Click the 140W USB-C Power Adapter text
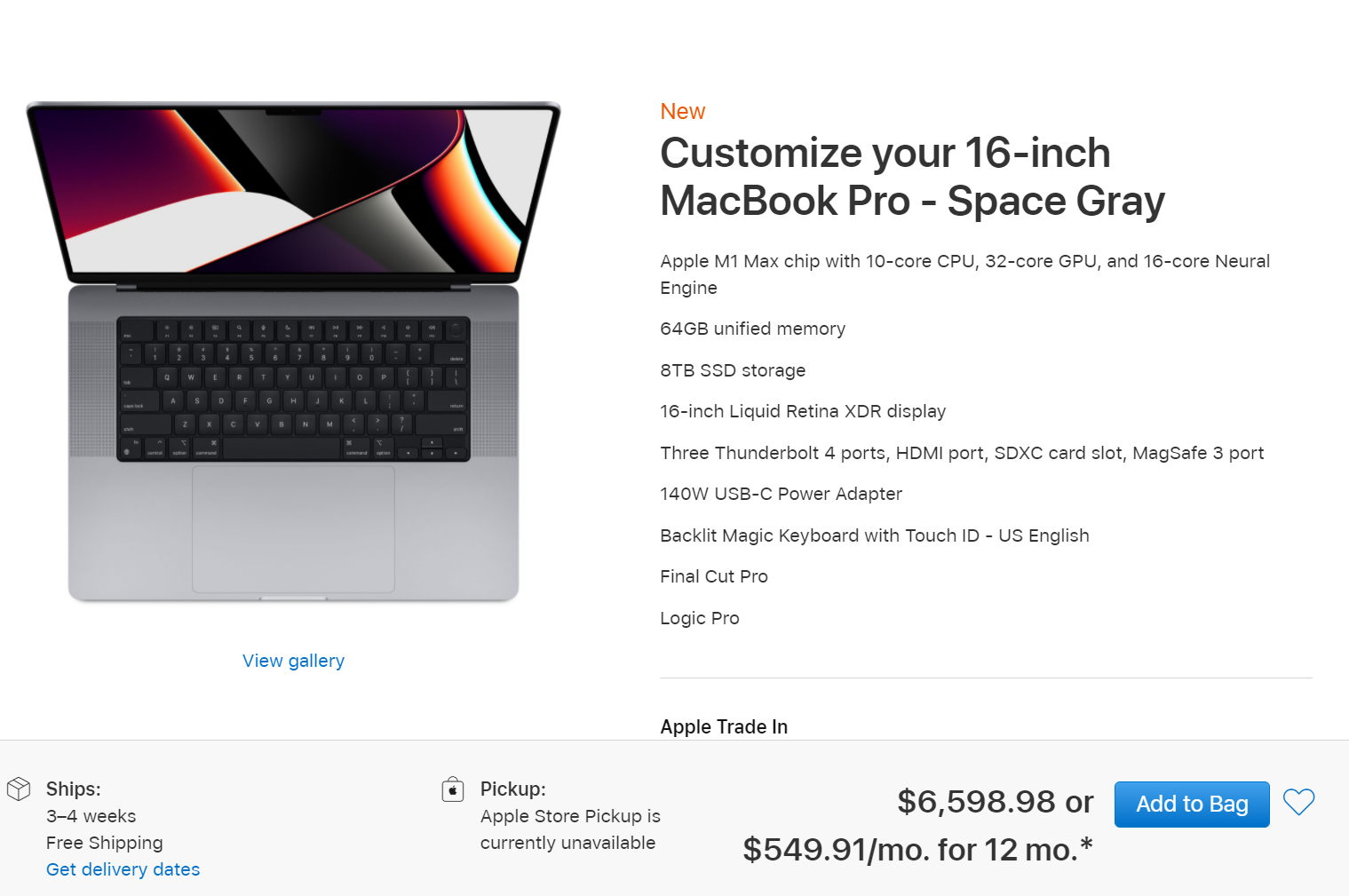1349x896 pixels. (x=781, y=494)
